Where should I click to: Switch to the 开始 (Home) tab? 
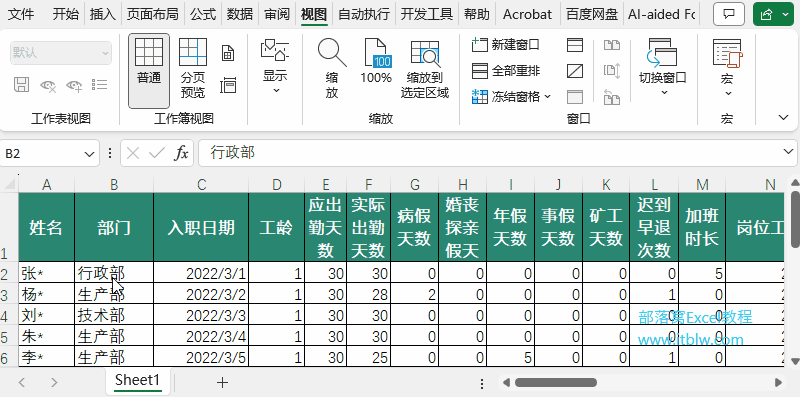tap(66, 14)
